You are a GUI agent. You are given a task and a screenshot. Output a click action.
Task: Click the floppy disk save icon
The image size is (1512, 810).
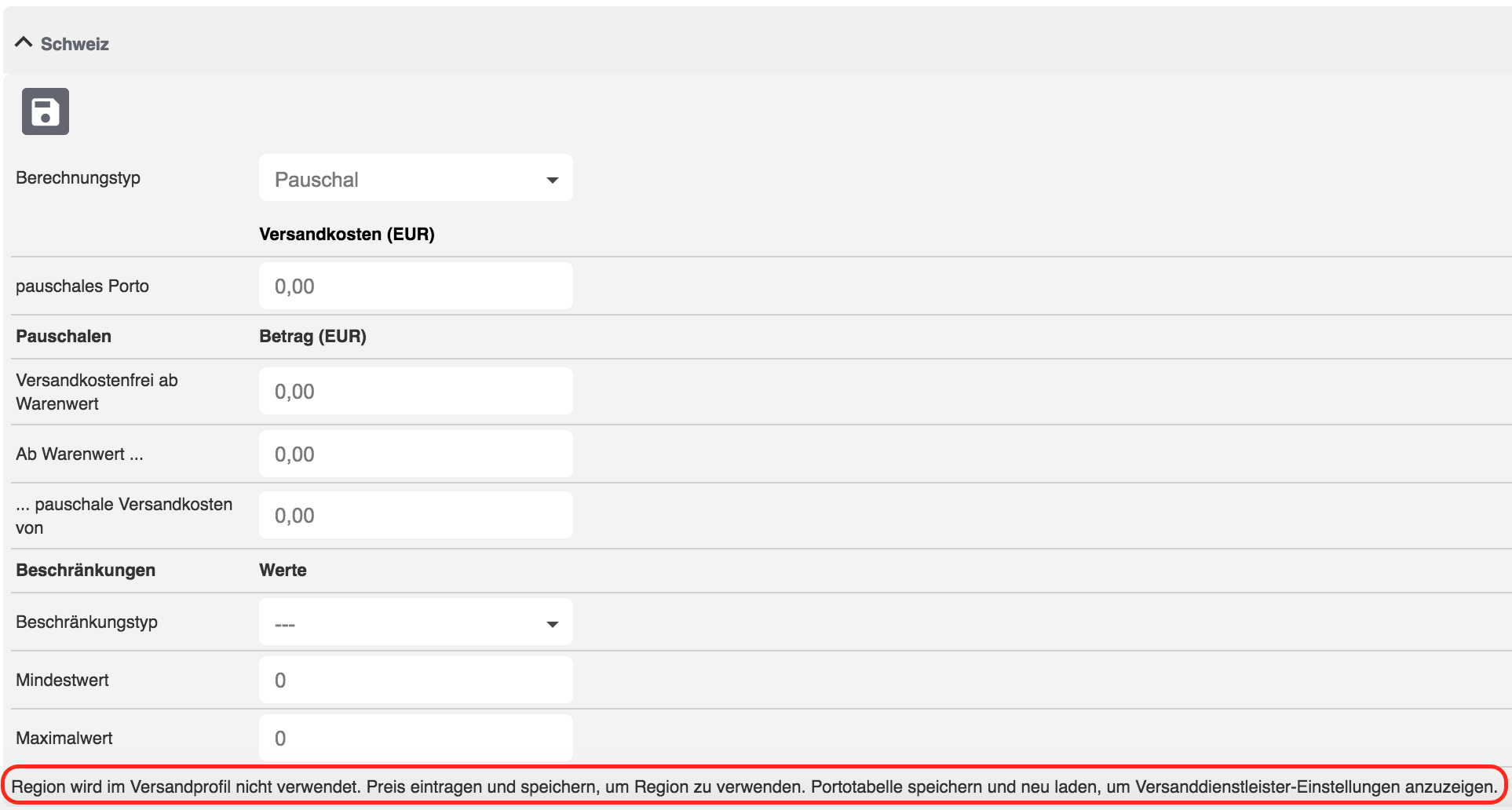point(46,111)
